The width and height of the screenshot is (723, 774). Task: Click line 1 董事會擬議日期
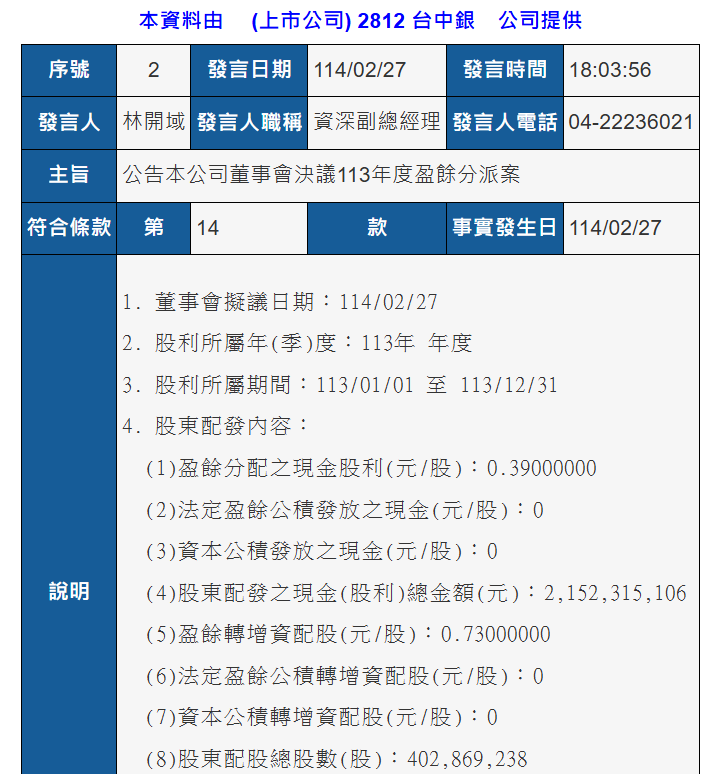point(280,302)
